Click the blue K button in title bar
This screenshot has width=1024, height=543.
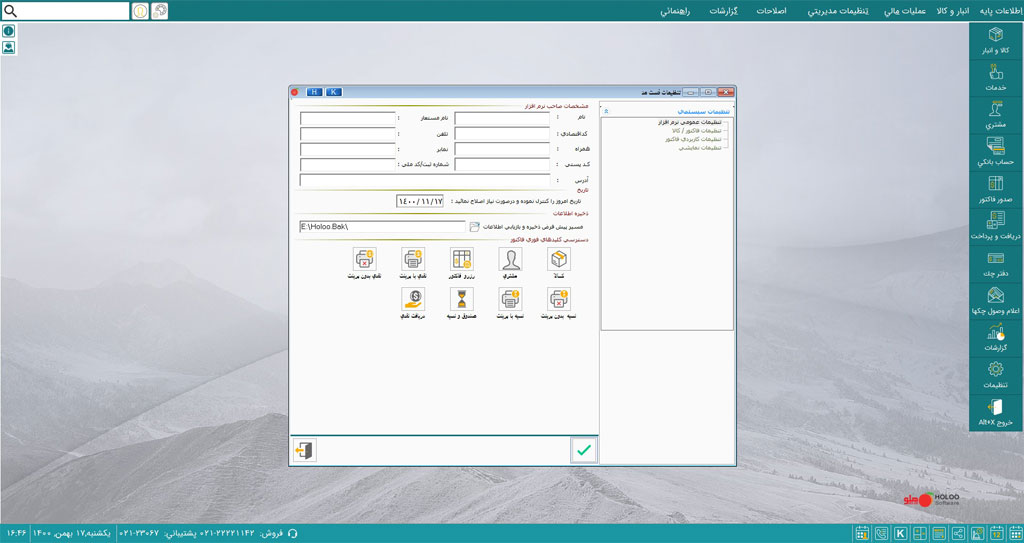(334, 92)
